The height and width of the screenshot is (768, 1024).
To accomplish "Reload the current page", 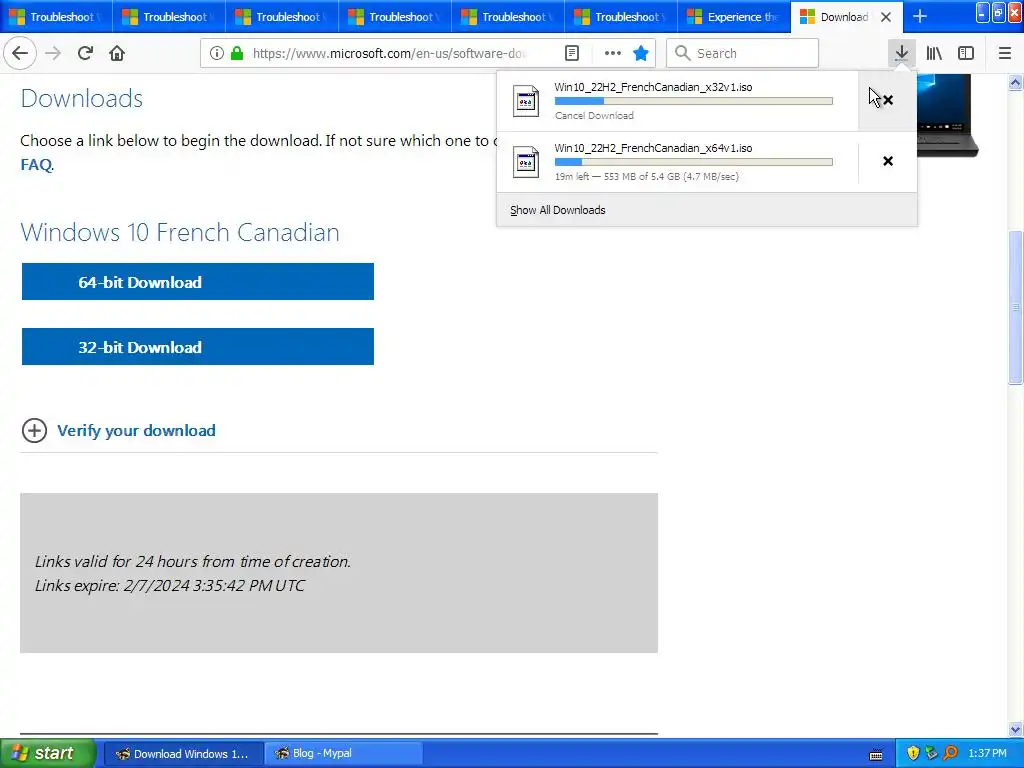I will coord(85,53).
